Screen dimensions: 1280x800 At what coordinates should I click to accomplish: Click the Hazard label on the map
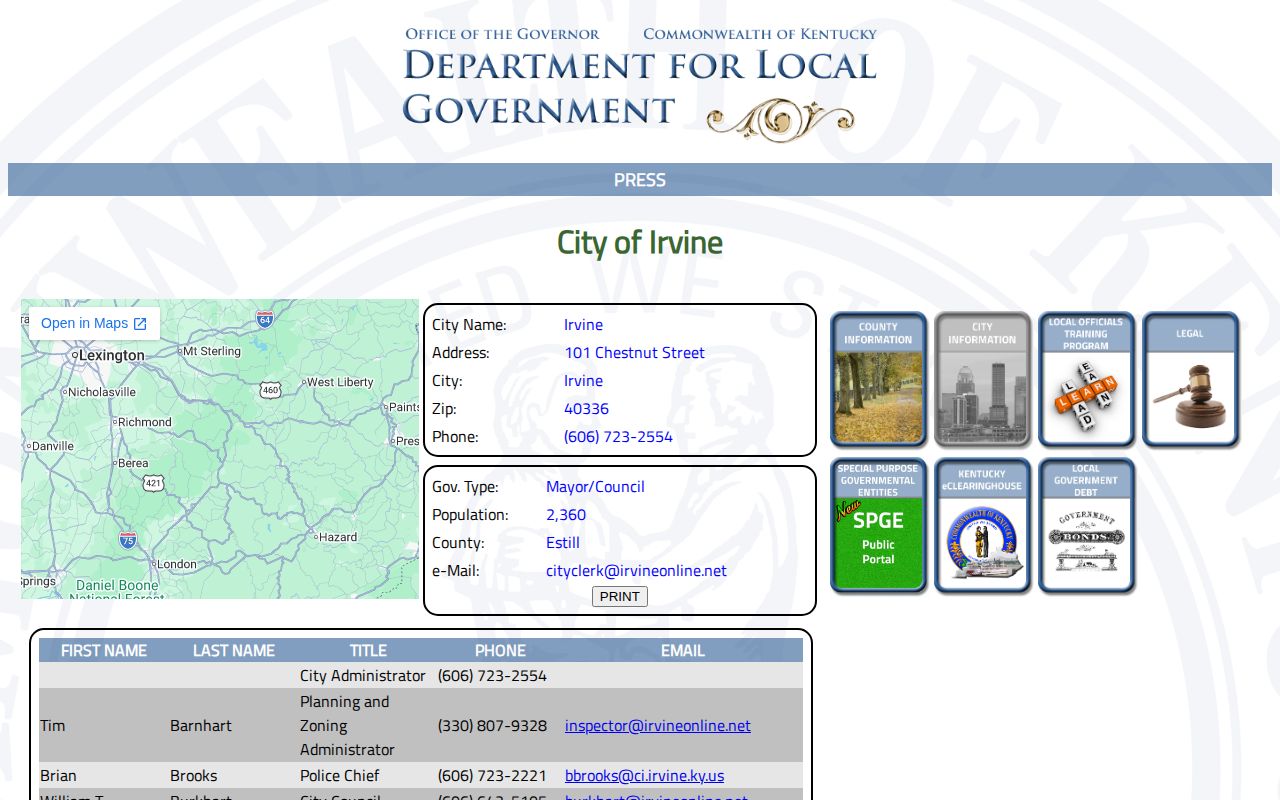click(x=337, y=537)
